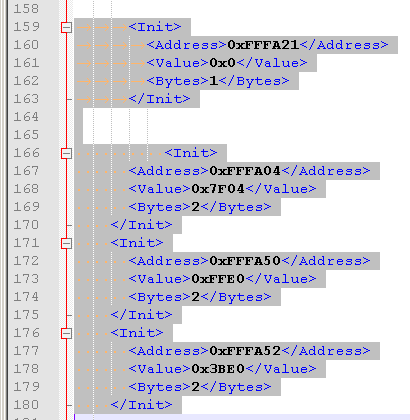The width and height of the screenshot is (410, 420).
Task: Collapse the Init block at line 176
Action: tap(67, 333)
